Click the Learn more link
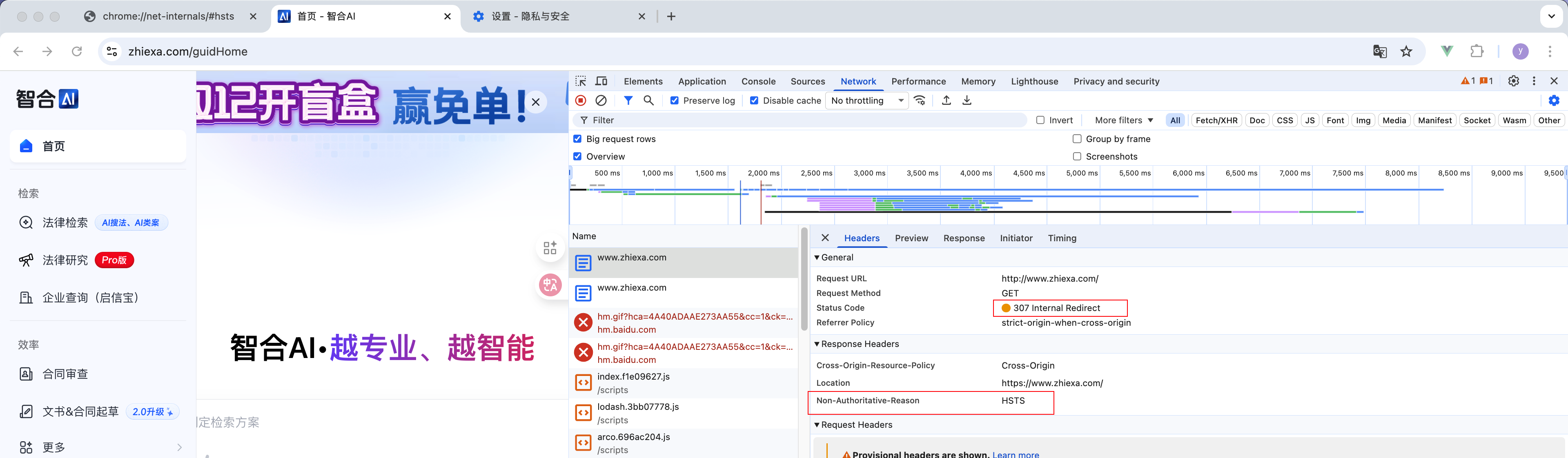This screenshot has width=1568, height=458. 1015,454
